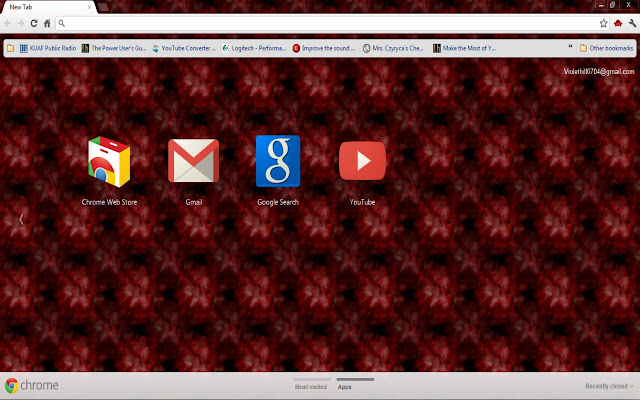Open YouTube Converter bookmark

tap(184, 48)
